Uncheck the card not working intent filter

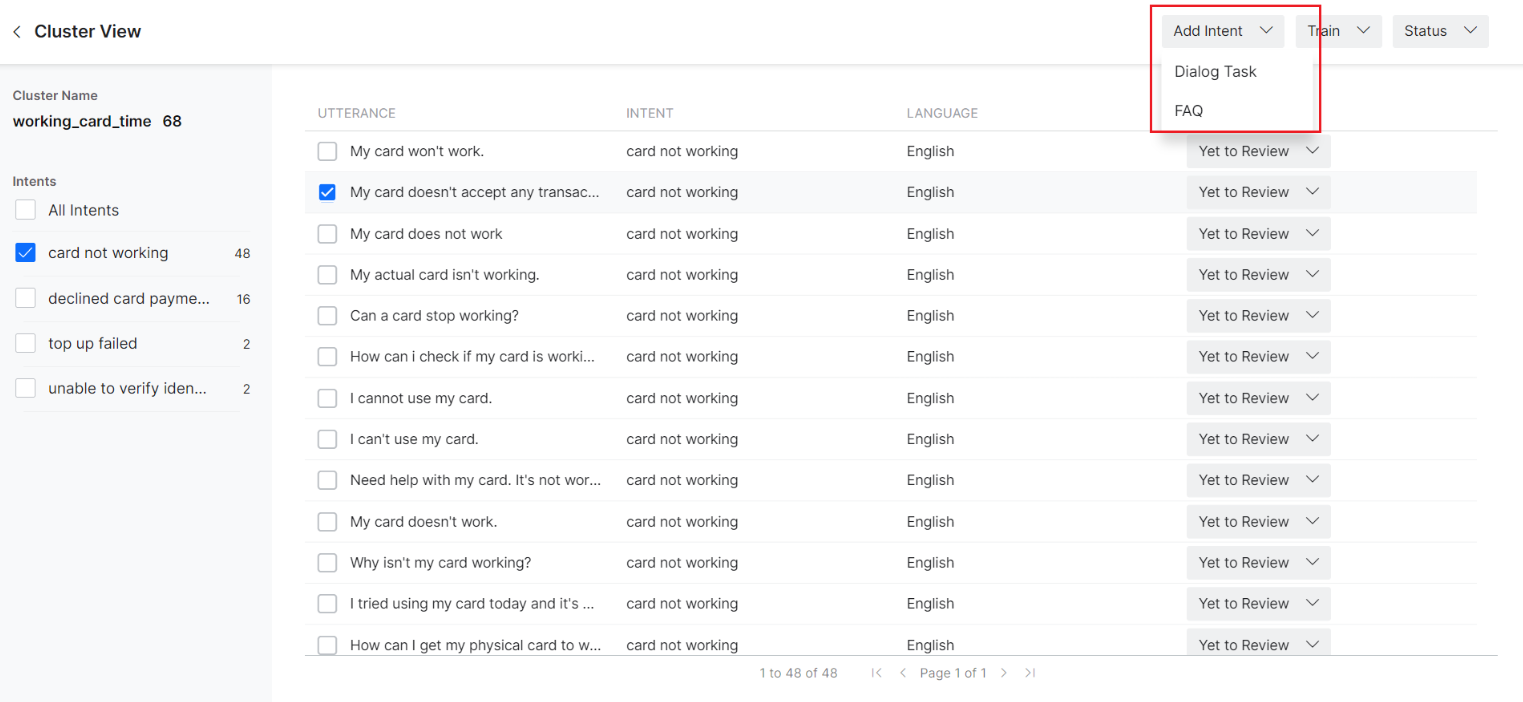click(26, 253)
